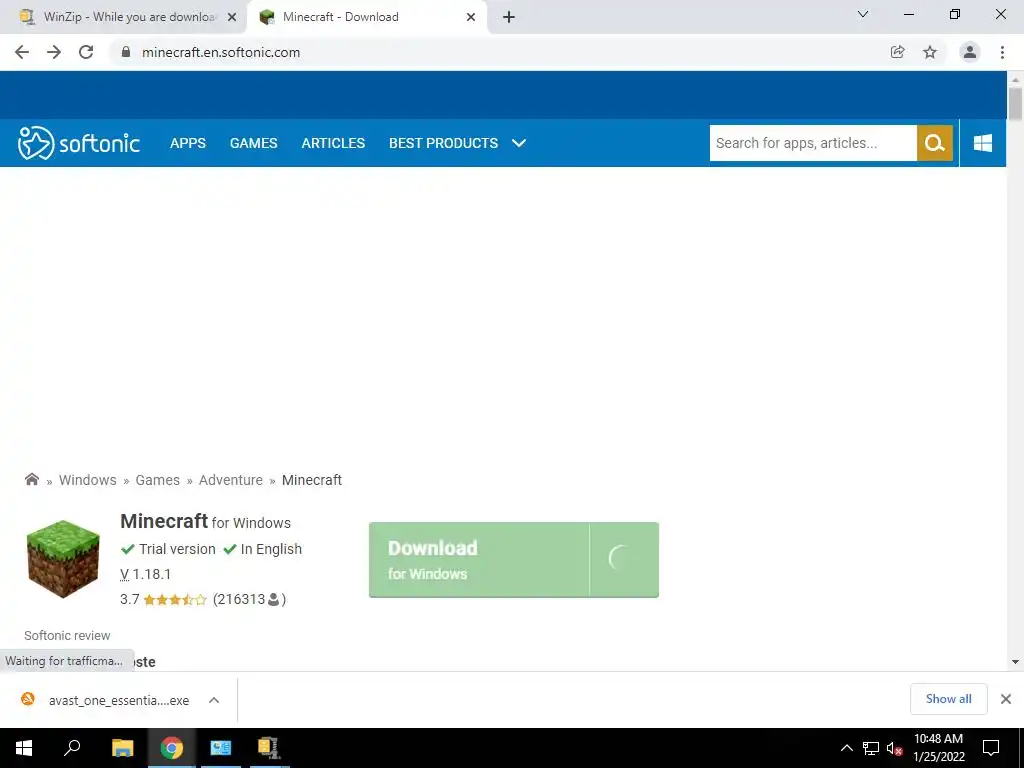Screen dimensions: 1024x768
Task: Expand the BEST PRODUCTS chevron
Action: click(519, 143)
